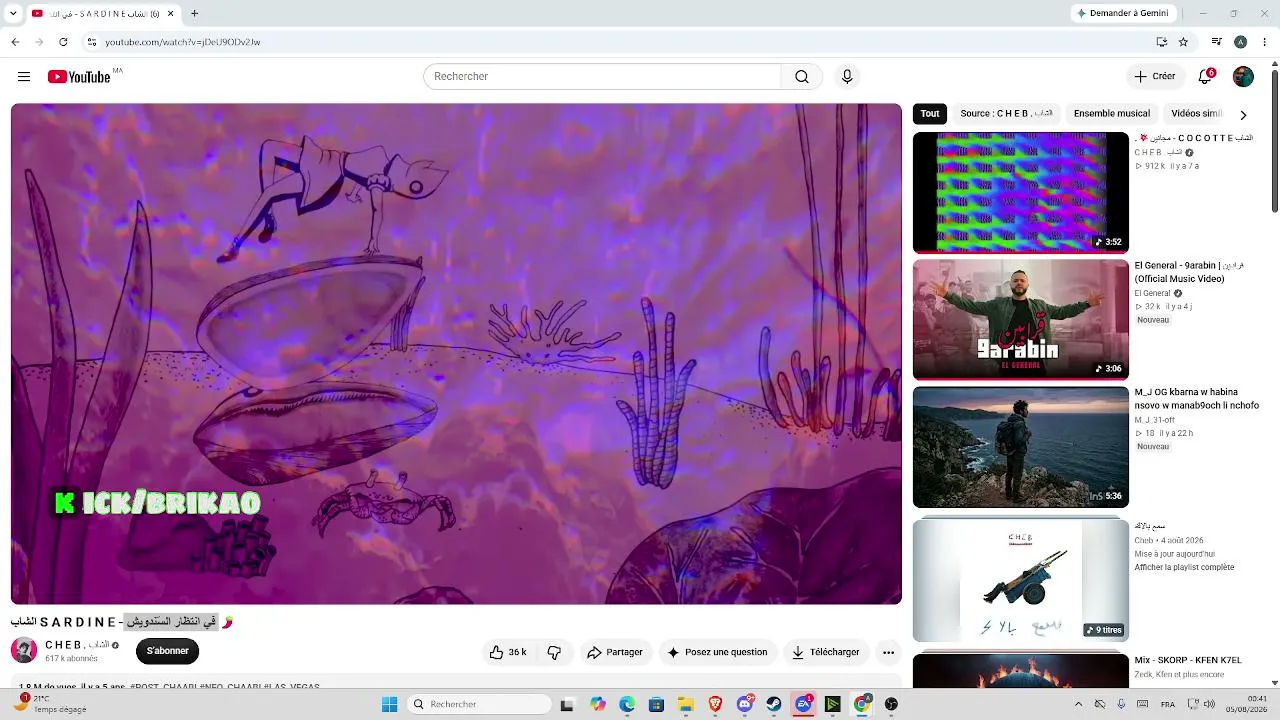Close the SARDINE YouTube tab
1280x720 pixels.
(x=170, y=14)
